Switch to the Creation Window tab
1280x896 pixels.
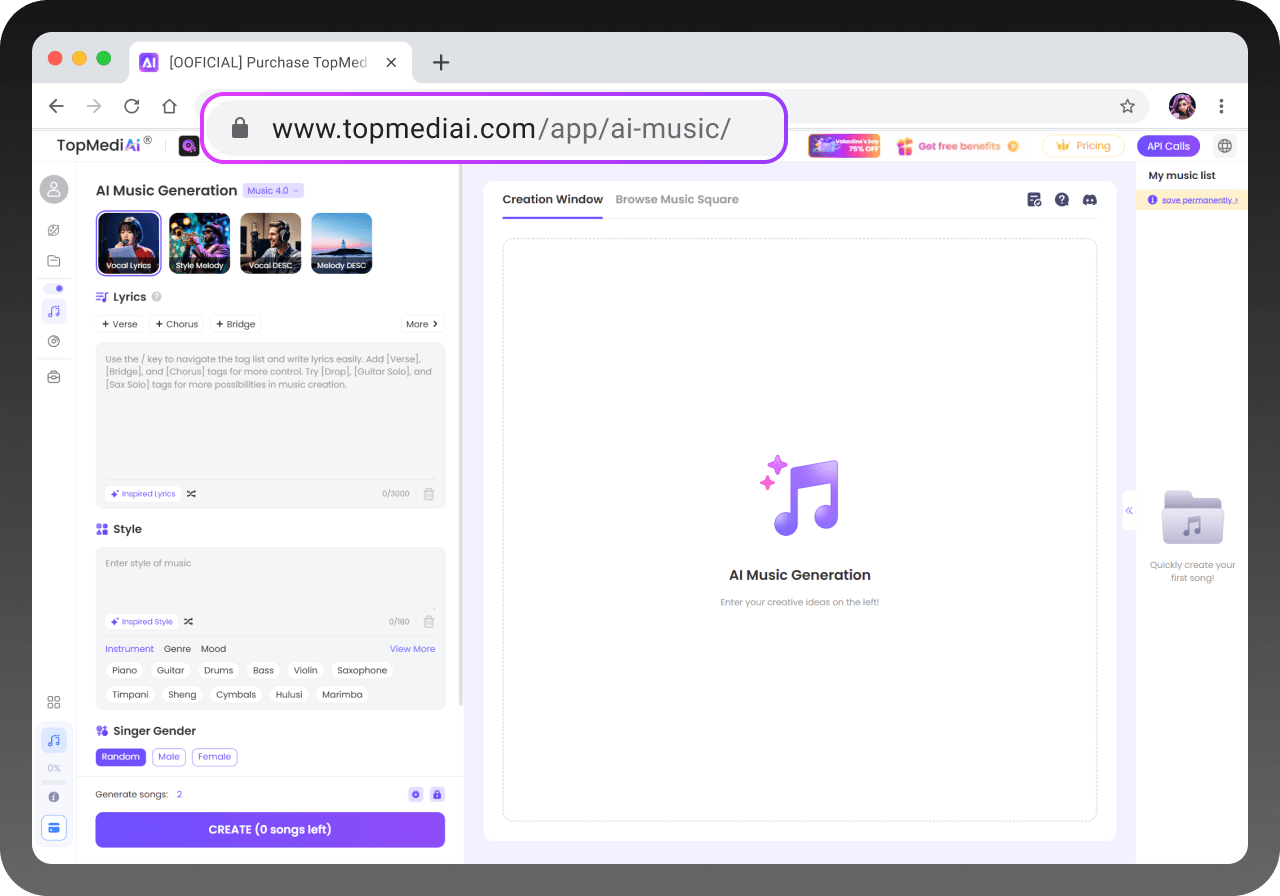pos(553,199)
